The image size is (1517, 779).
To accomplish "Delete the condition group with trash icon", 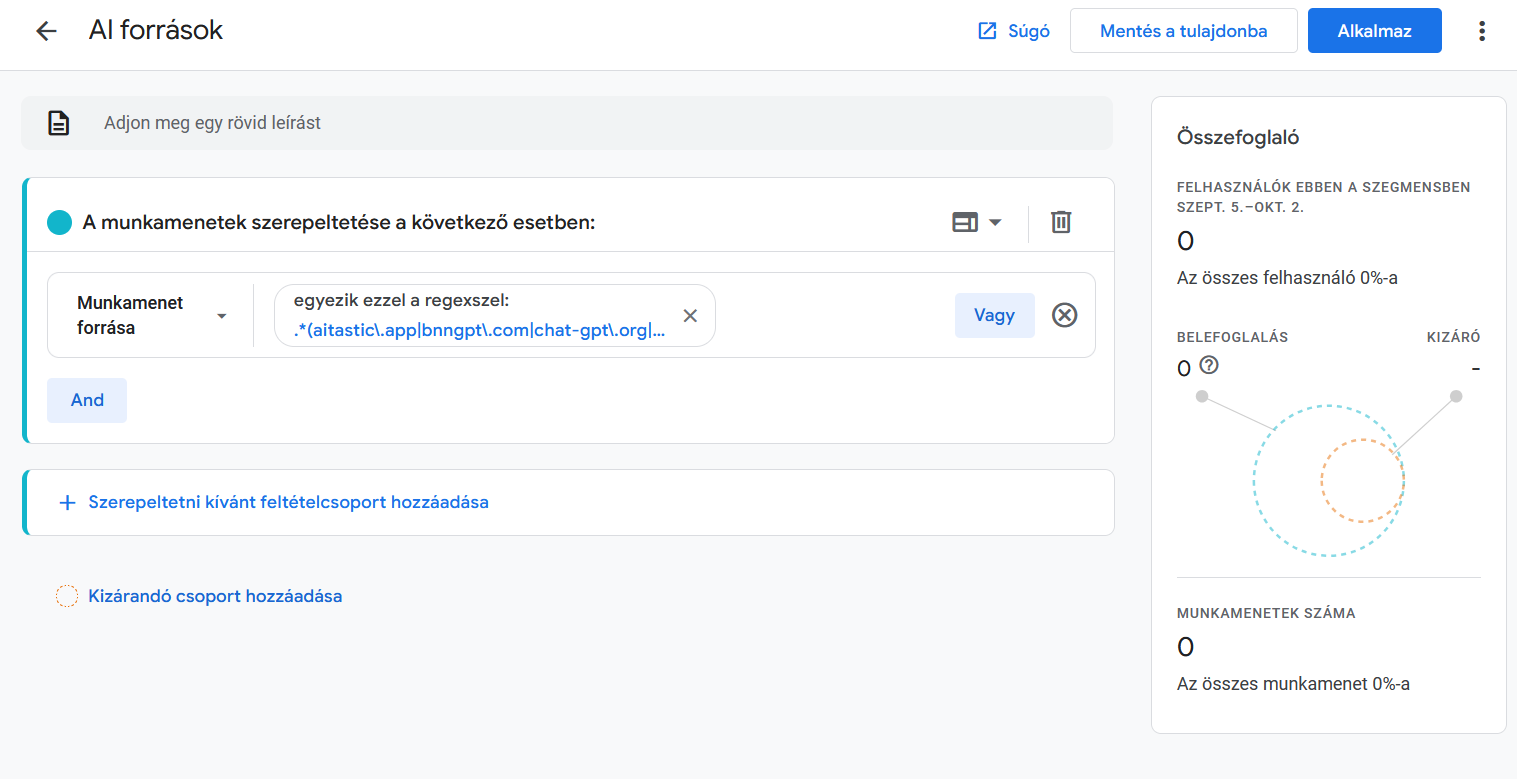I will coord(1061,222).
